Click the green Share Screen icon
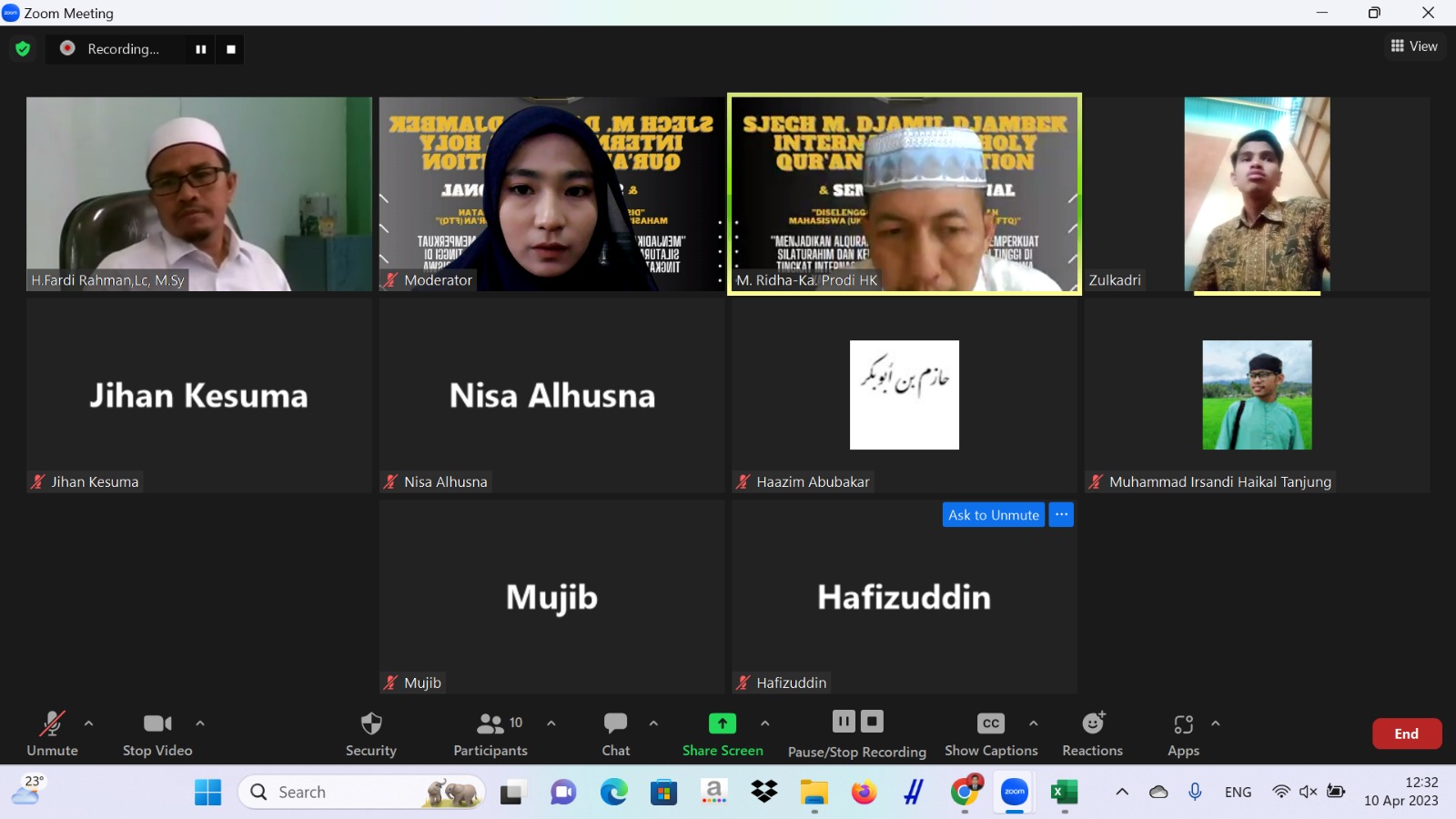This screenshot has height=819, width=1456. point(722,723)
